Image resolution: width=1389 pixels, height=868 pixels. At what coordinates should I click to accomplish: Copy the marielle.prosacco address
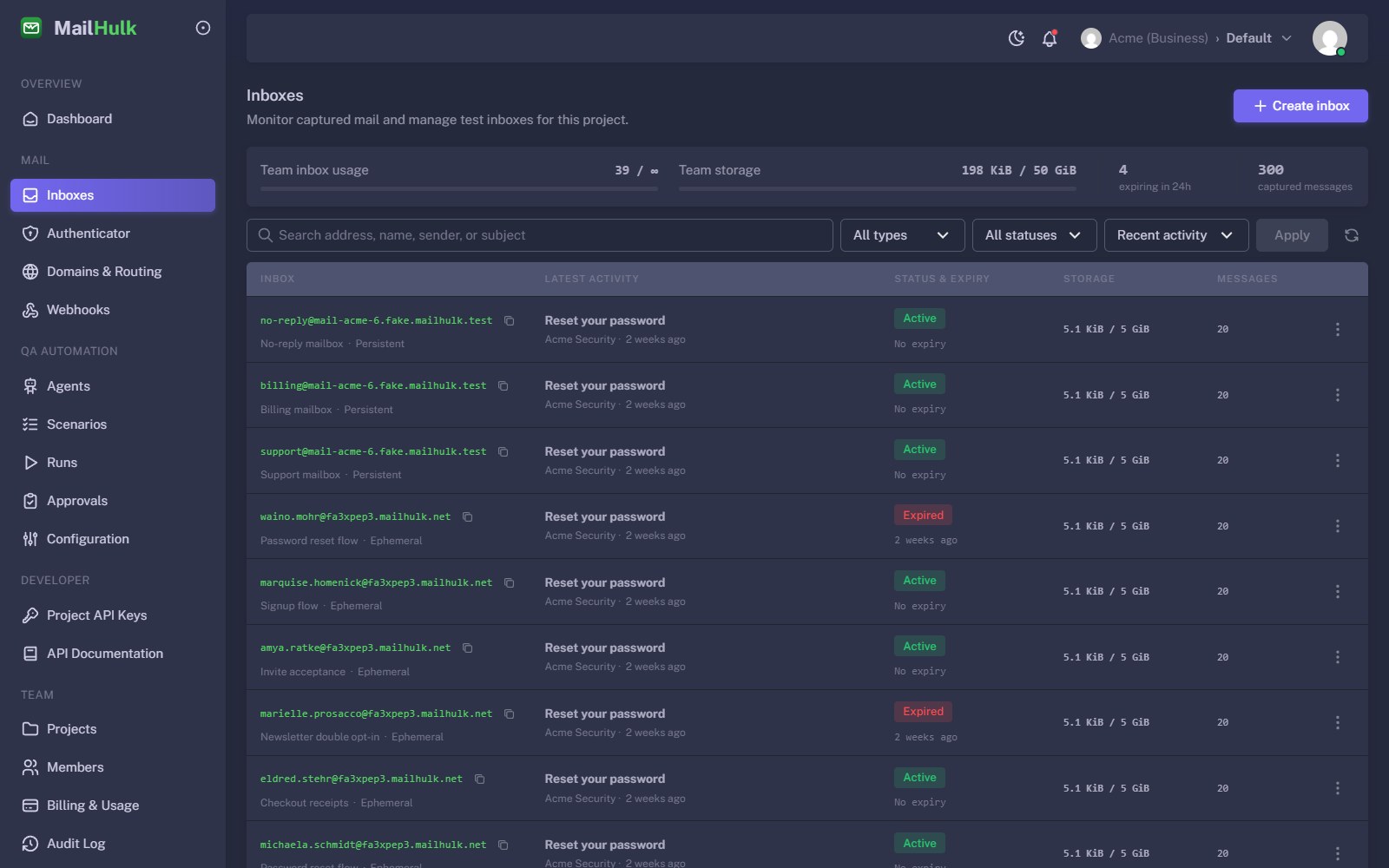coord(510,713)
